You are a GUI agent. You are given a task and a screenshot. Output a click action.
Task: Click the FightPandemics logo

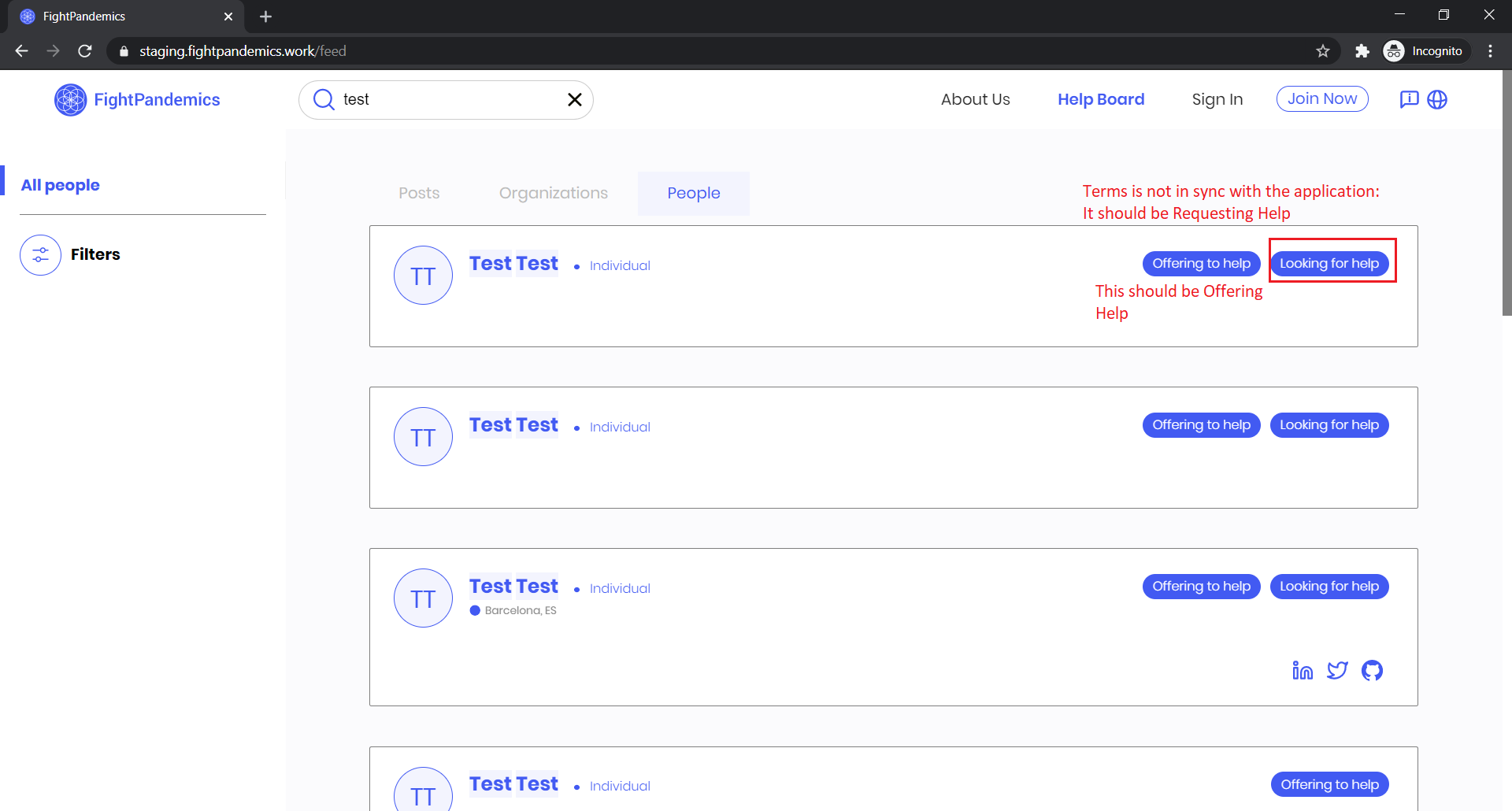coord(137,99)
